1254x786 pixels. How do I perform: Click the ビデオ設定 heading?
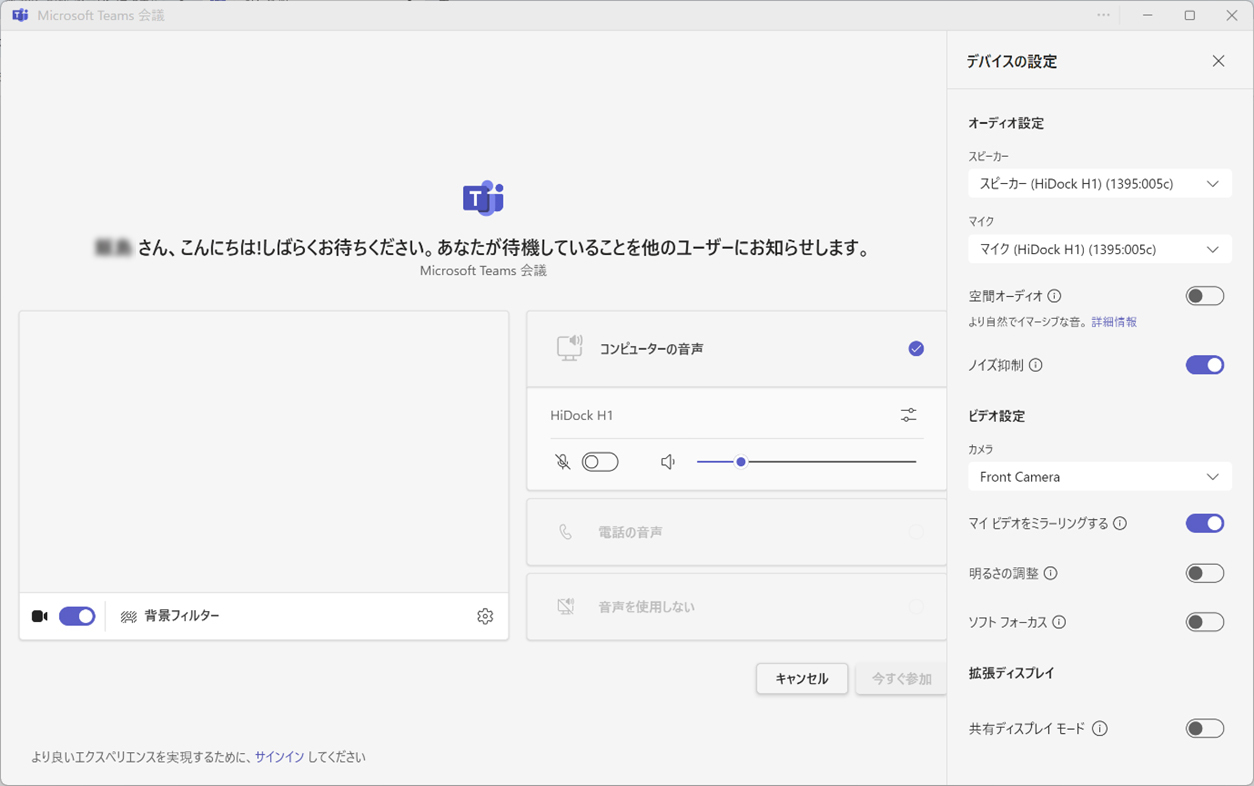pos(997,416)
